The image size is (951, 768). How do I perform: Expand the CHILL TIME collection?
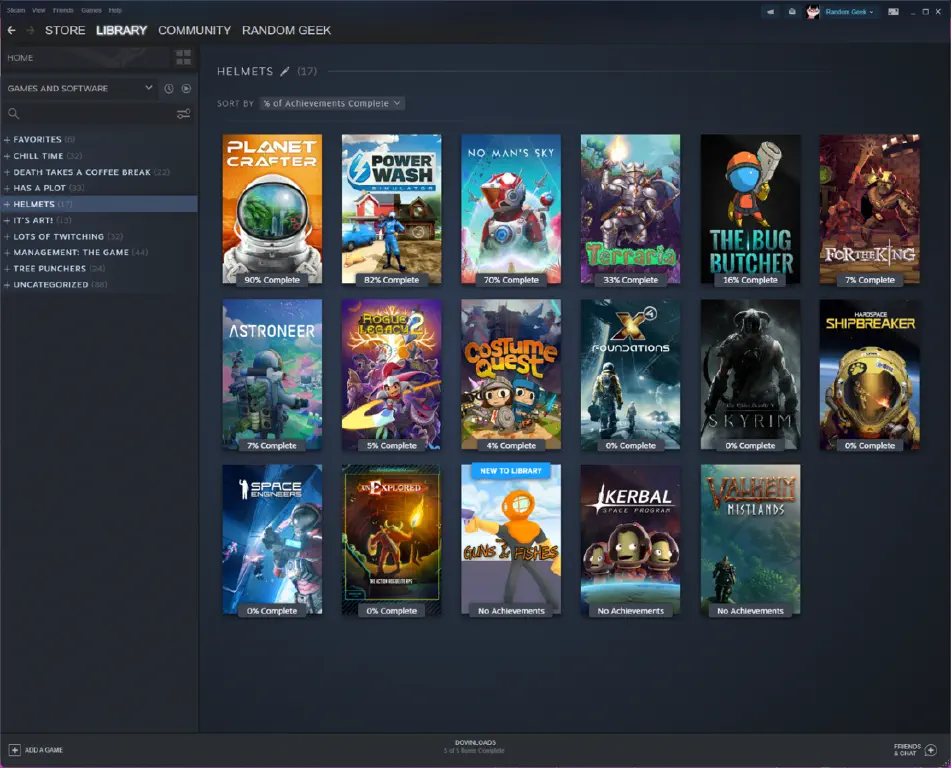9,155
